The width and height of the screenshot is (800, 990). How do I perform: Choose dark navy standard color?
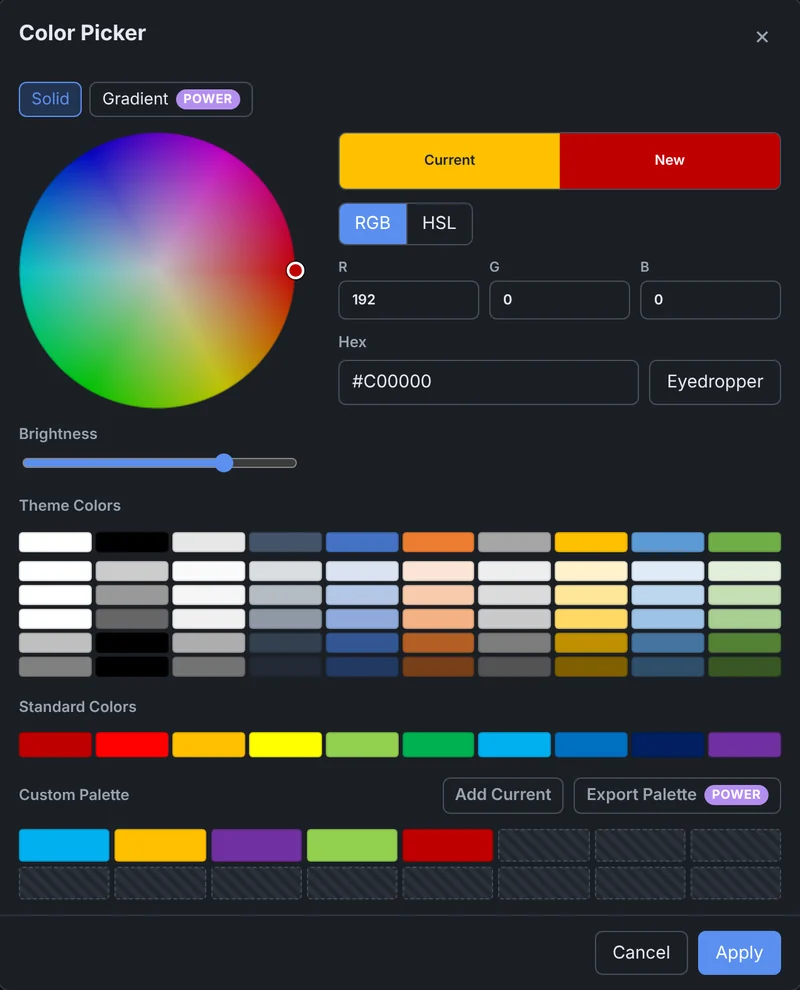click(667, 744)
